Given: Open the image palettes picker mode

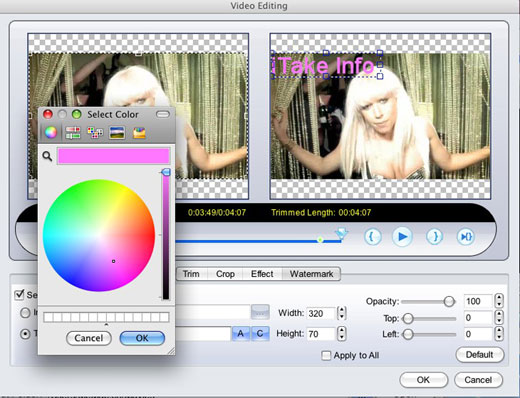Looking at the screenshot, I should point(117,132).
